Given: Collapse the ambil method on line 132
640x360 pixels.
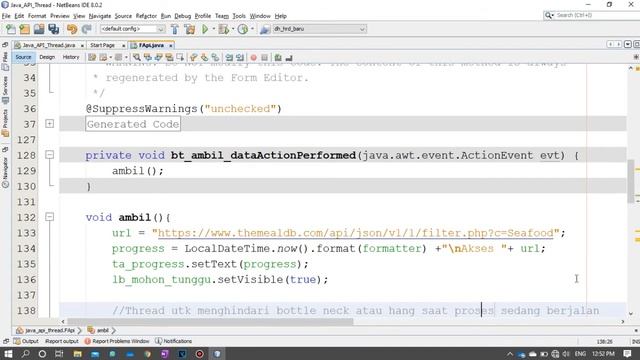Looking at the screenshot, I should (49, 217).
